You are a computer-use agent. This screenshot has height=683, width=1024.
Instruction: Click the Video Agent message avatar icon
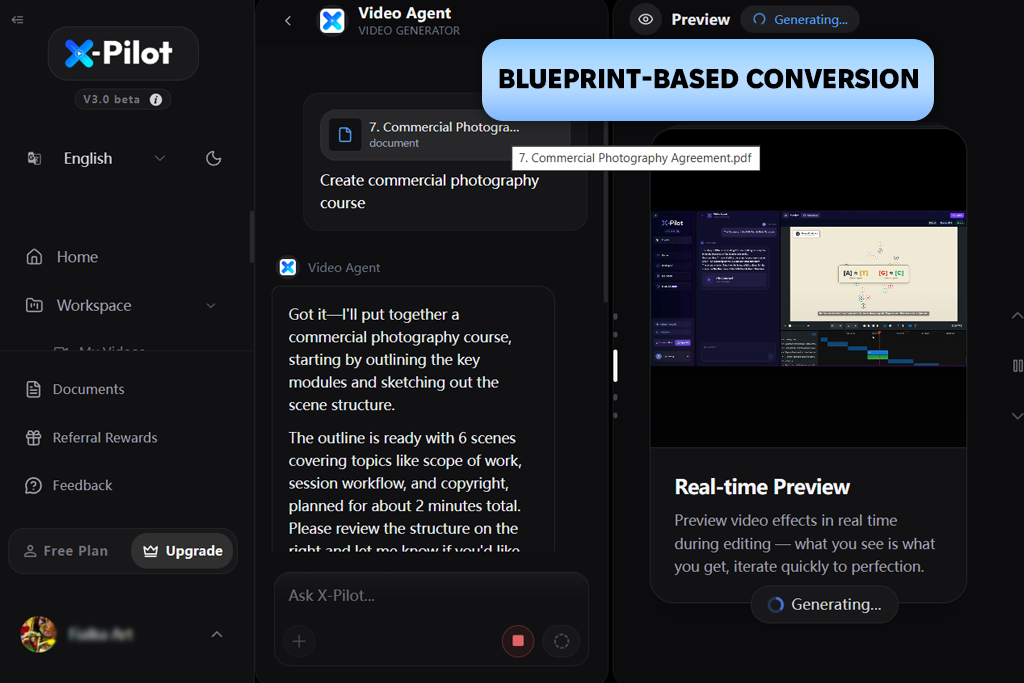coord(288,267)
